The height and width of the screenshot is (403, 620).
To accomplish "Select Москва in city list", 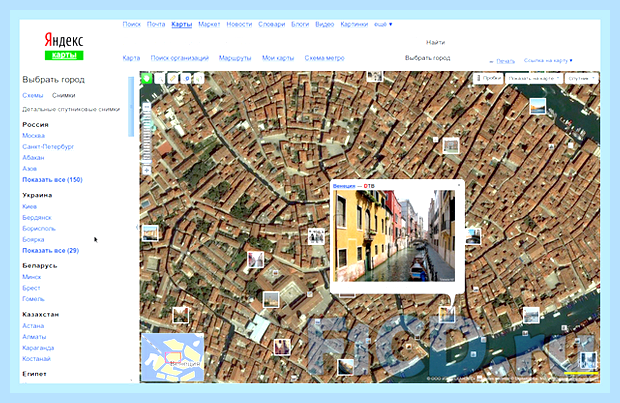I will coord(34,136).
